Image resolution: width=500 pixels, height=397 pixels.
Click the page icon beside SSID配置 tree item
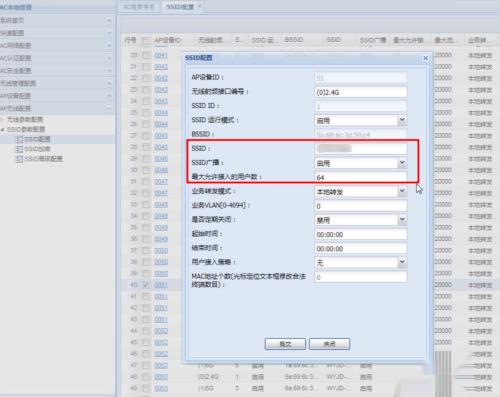pos(19,139)
